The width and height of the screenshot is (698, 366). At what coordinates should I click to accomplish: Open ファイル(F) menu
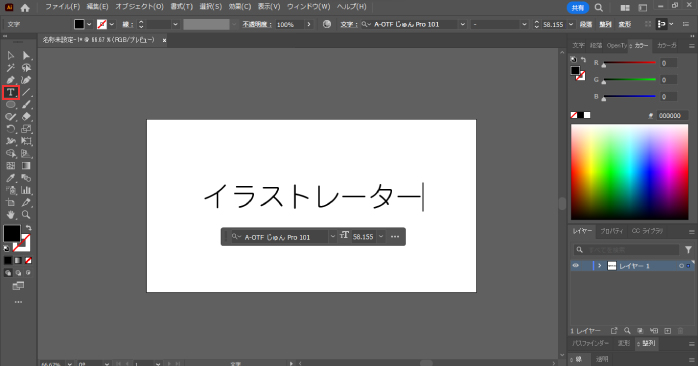[63, 7]
